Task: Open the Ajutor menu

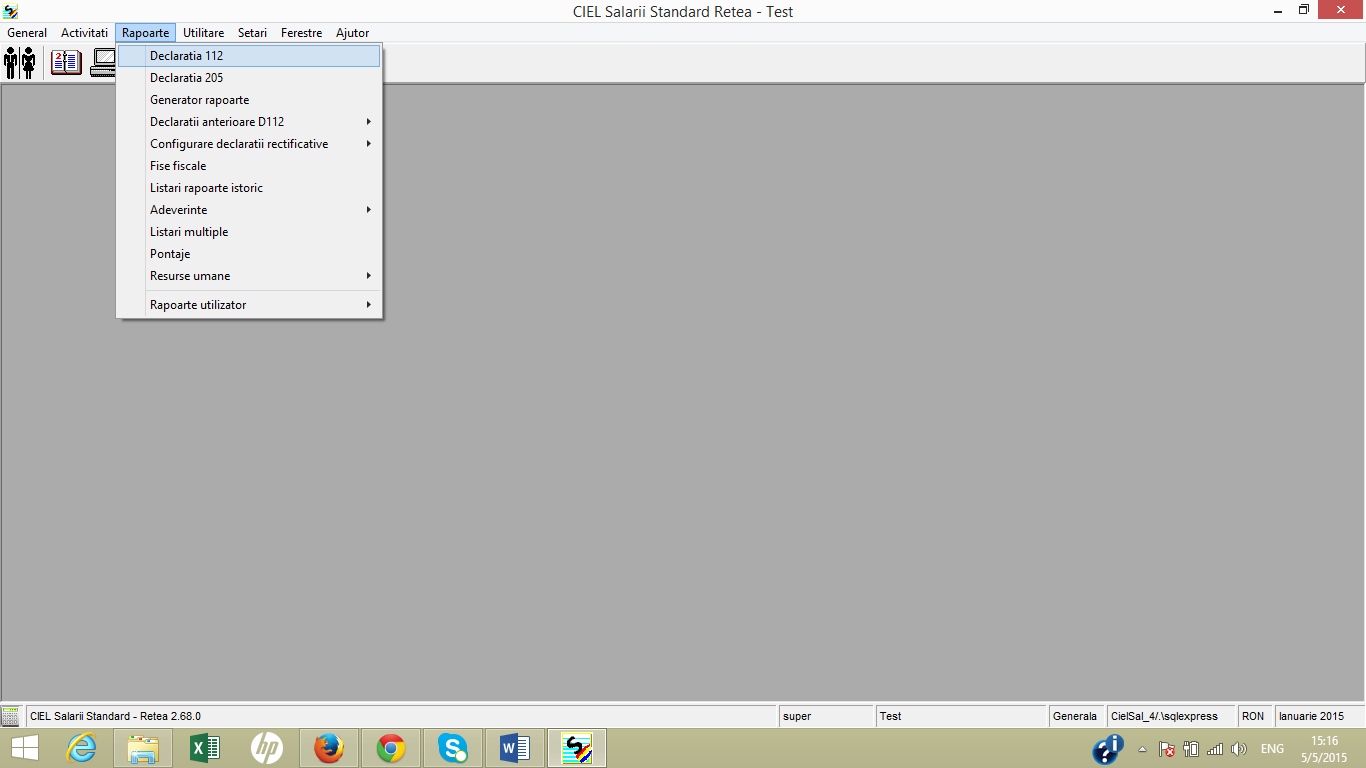Action: [352, 33]
